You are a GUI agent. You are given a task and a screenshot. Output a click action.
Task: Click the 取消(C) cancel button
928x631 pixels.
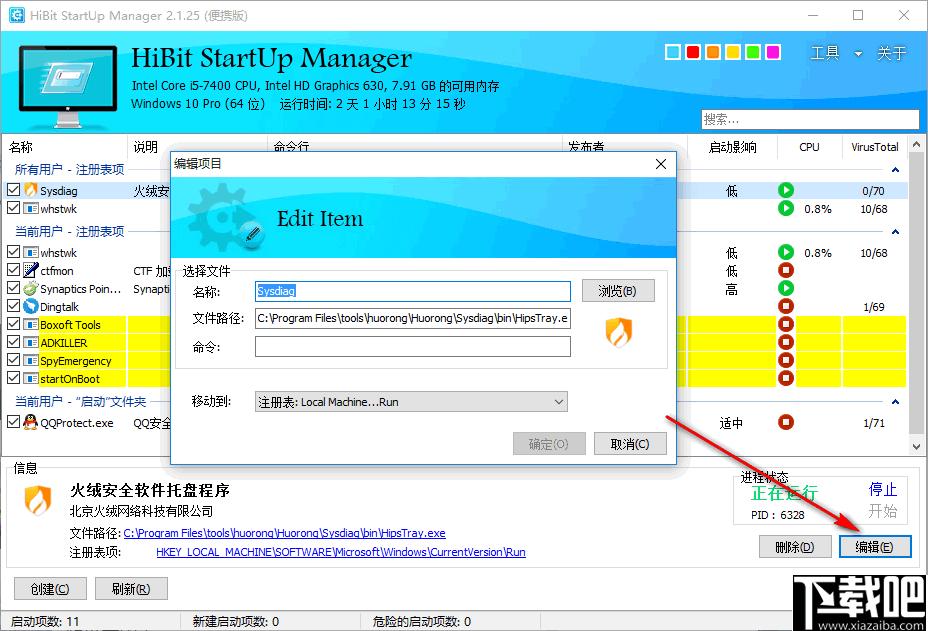pos(630,444)
